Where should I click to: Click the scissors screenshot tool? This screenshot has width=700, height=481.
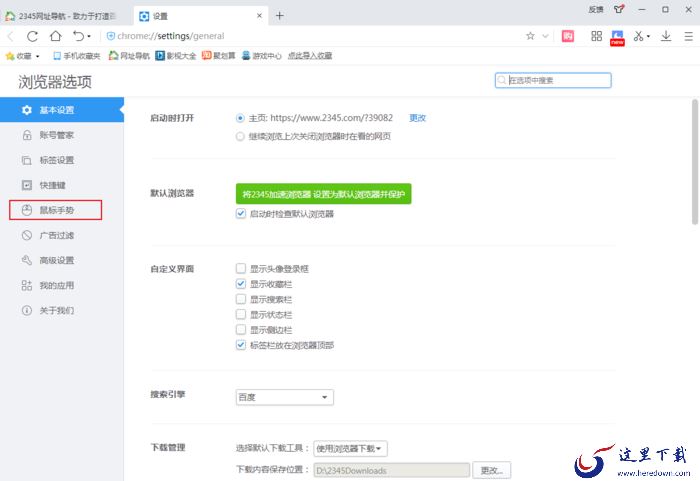638,36
